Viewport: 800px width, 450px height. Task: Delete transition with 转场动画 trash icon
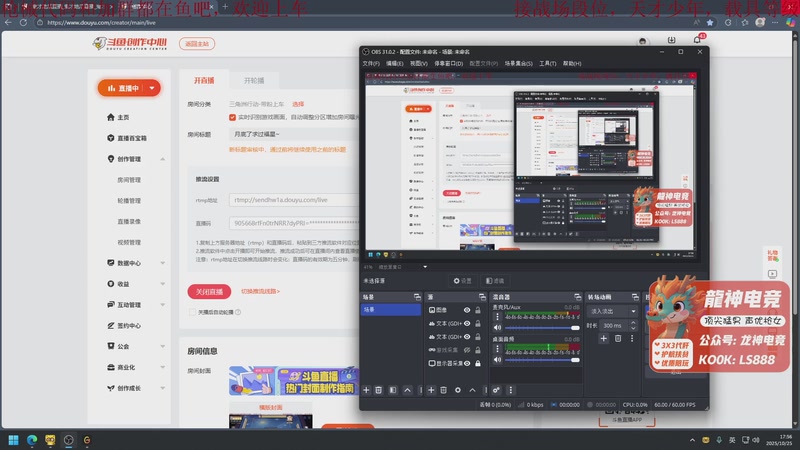point(618,338)
